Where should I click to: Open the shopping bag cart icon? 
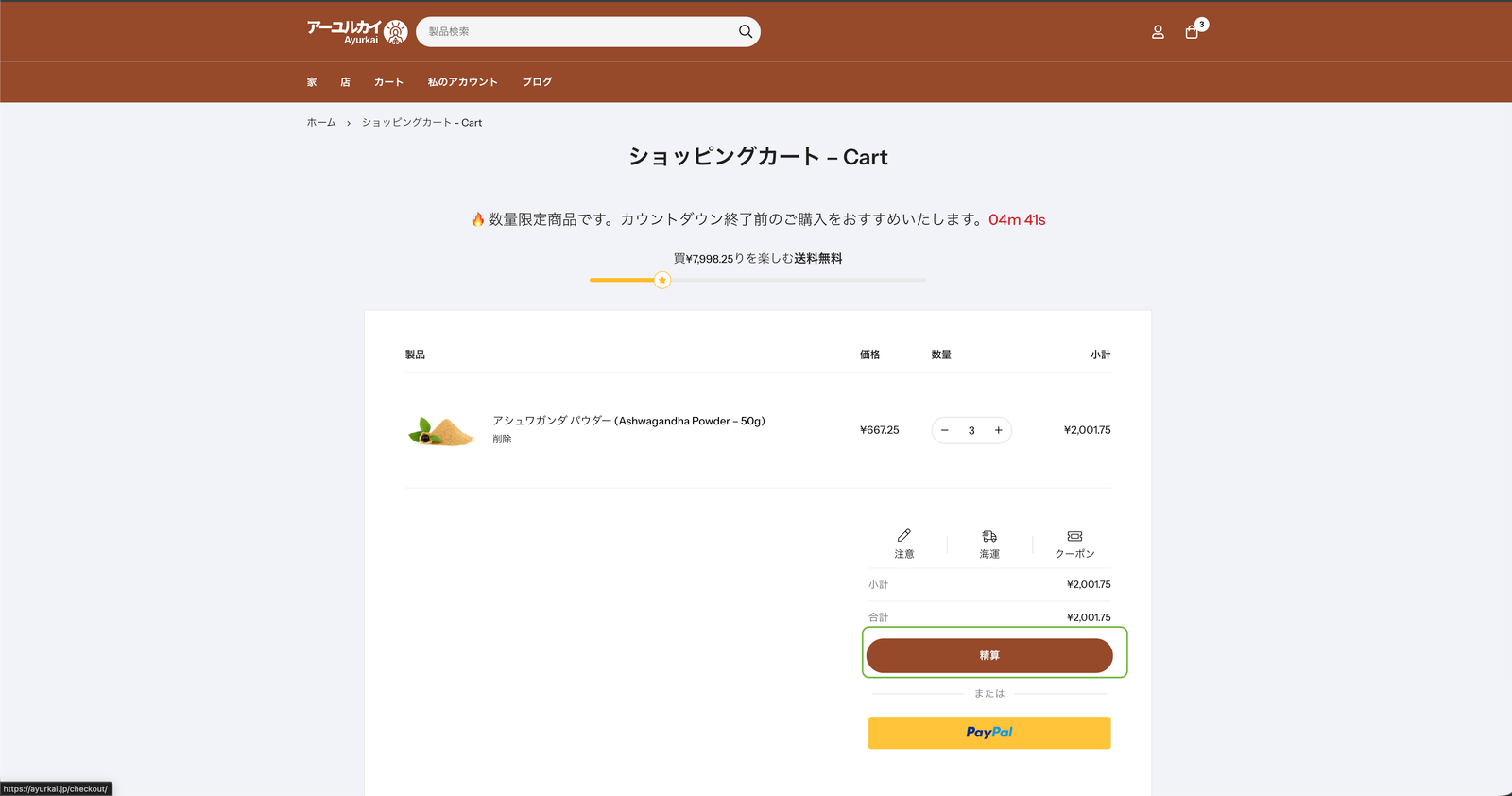(1192, 32)
